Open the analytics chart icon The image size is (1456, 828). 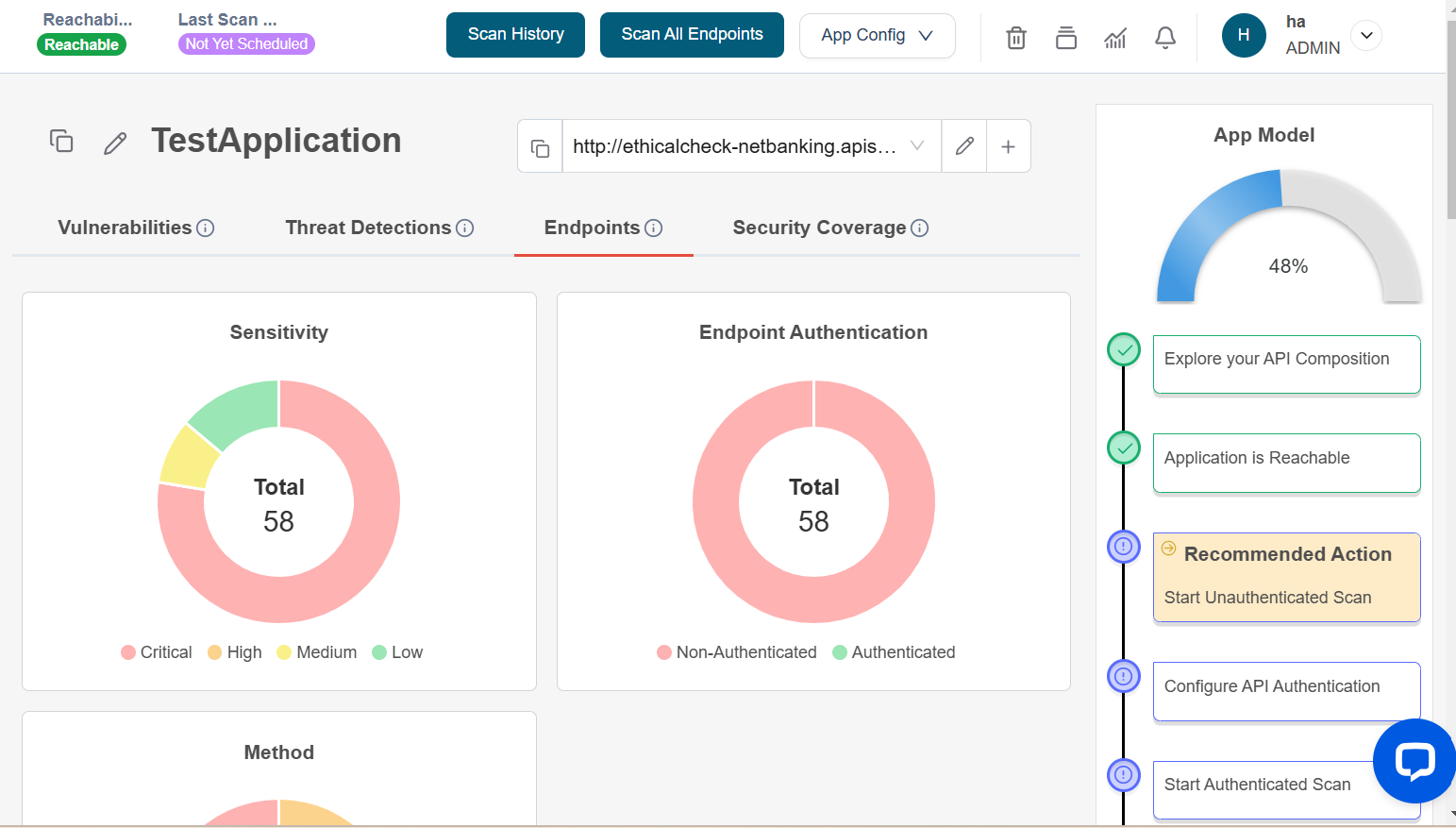coord(1115,38)
